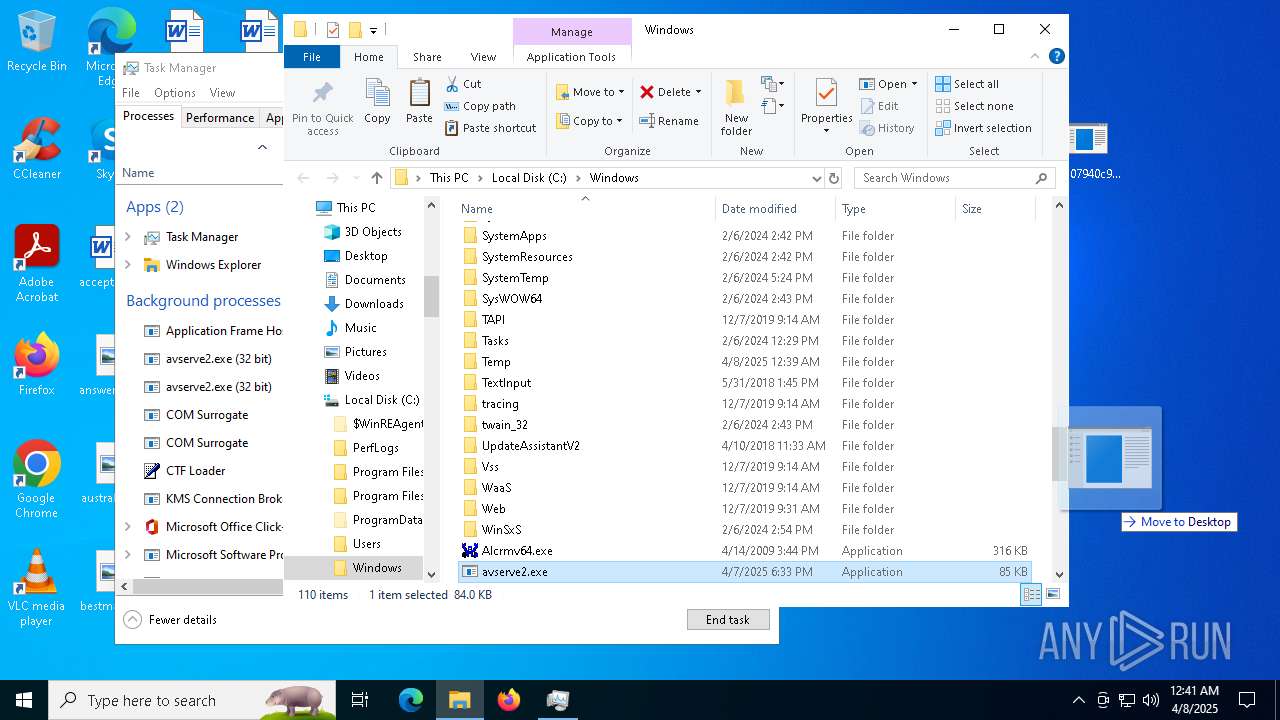Open the Application Tools tab
This screenshot has width=1280, height=720.
(x=571, y=57)
